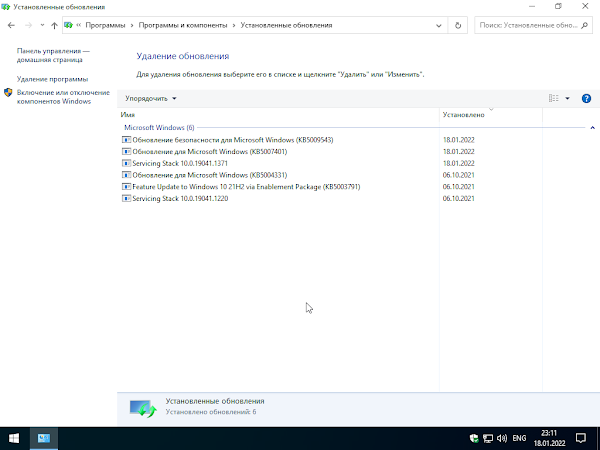Click the Control Panel taskbar button
The height and width of the screenshot is (450, 600).
pyautogui.click(x=44, y=438)
